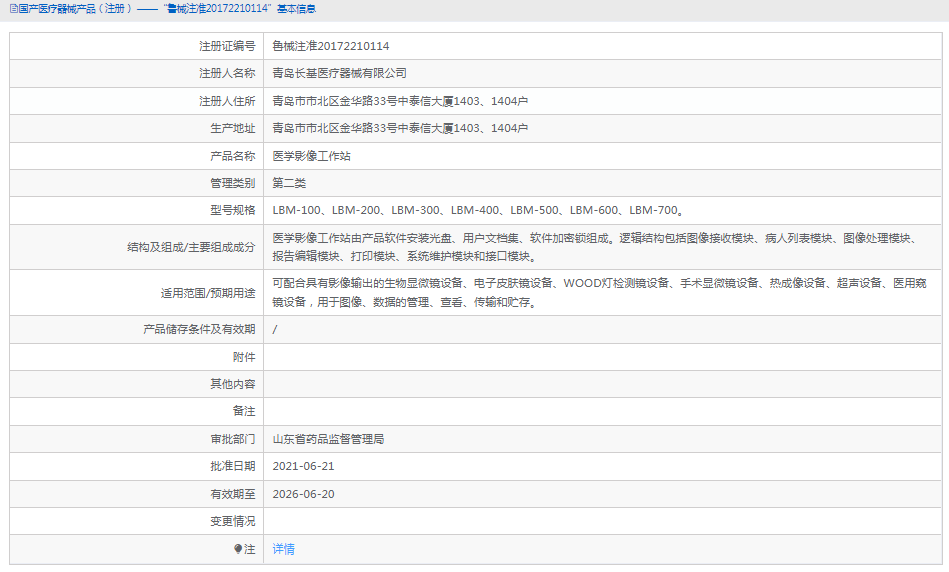This screenshot has width=949, height=572.
Task: Click expiry date 2026-06-20
Action: pyautogui.click(x=303, y=494)
